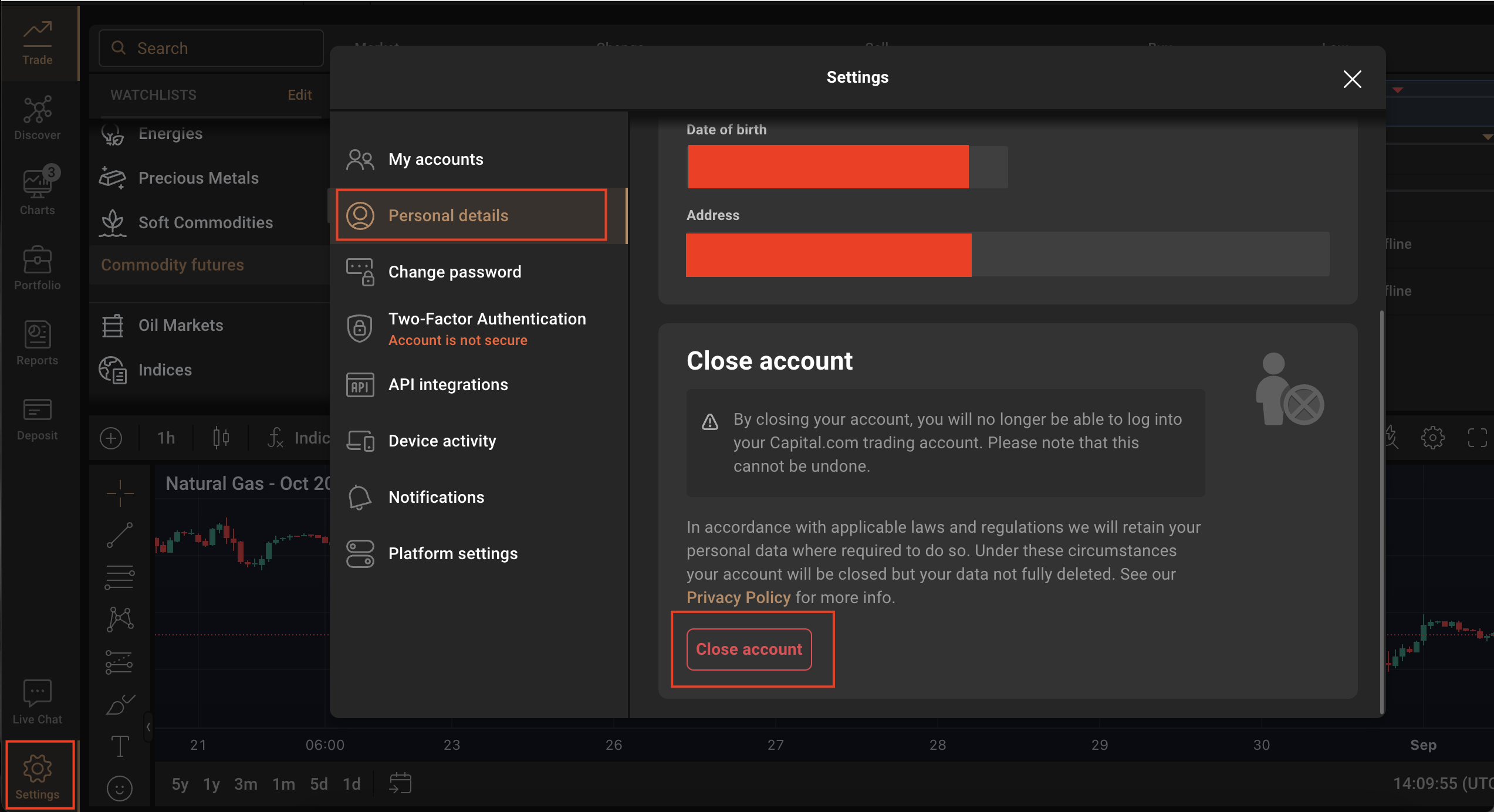This screenshot has width=1494, height=812.
Task: Open the emoji sticker tool
Action: 120,788
